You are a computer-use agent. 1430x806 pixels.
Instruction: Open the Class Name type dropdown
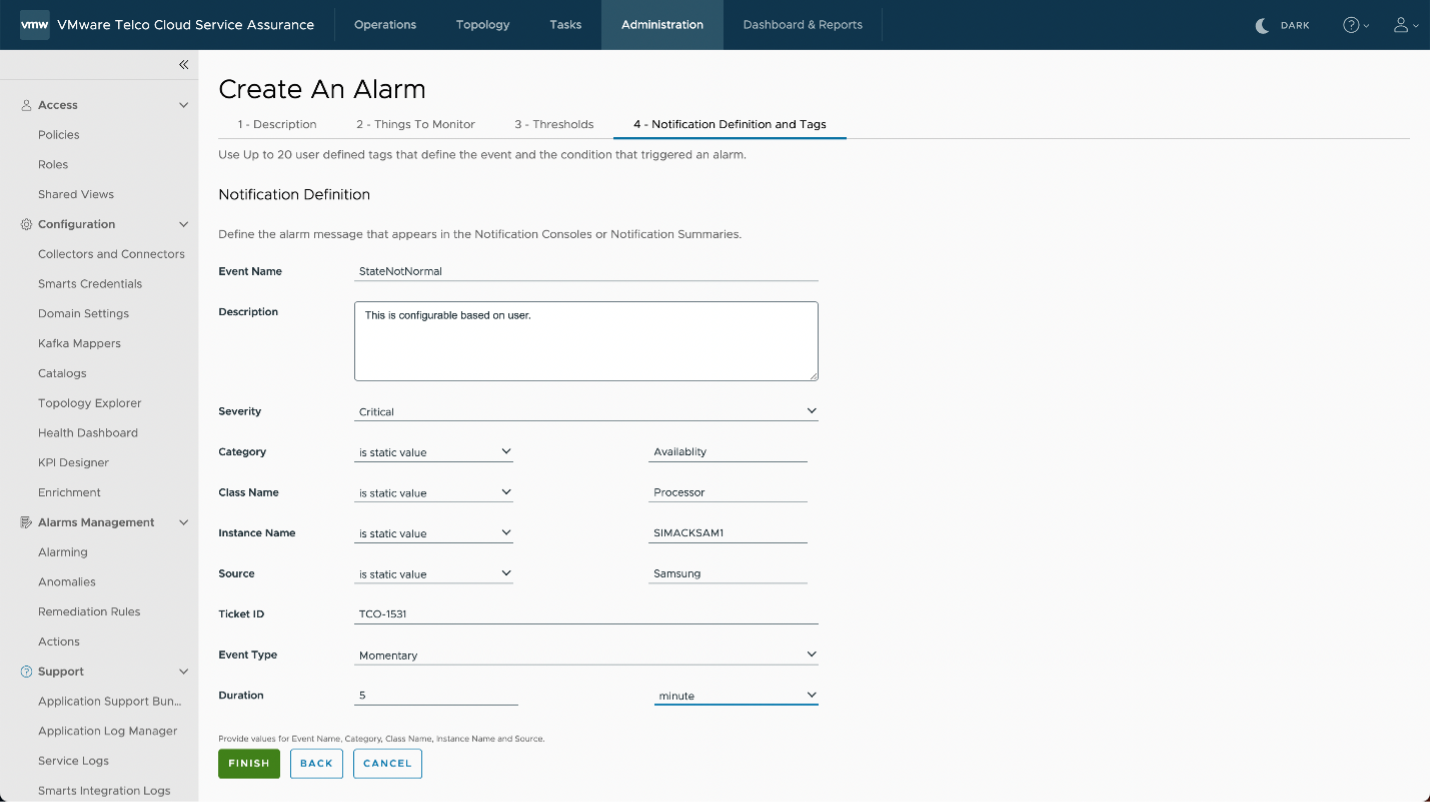(434, 493)
